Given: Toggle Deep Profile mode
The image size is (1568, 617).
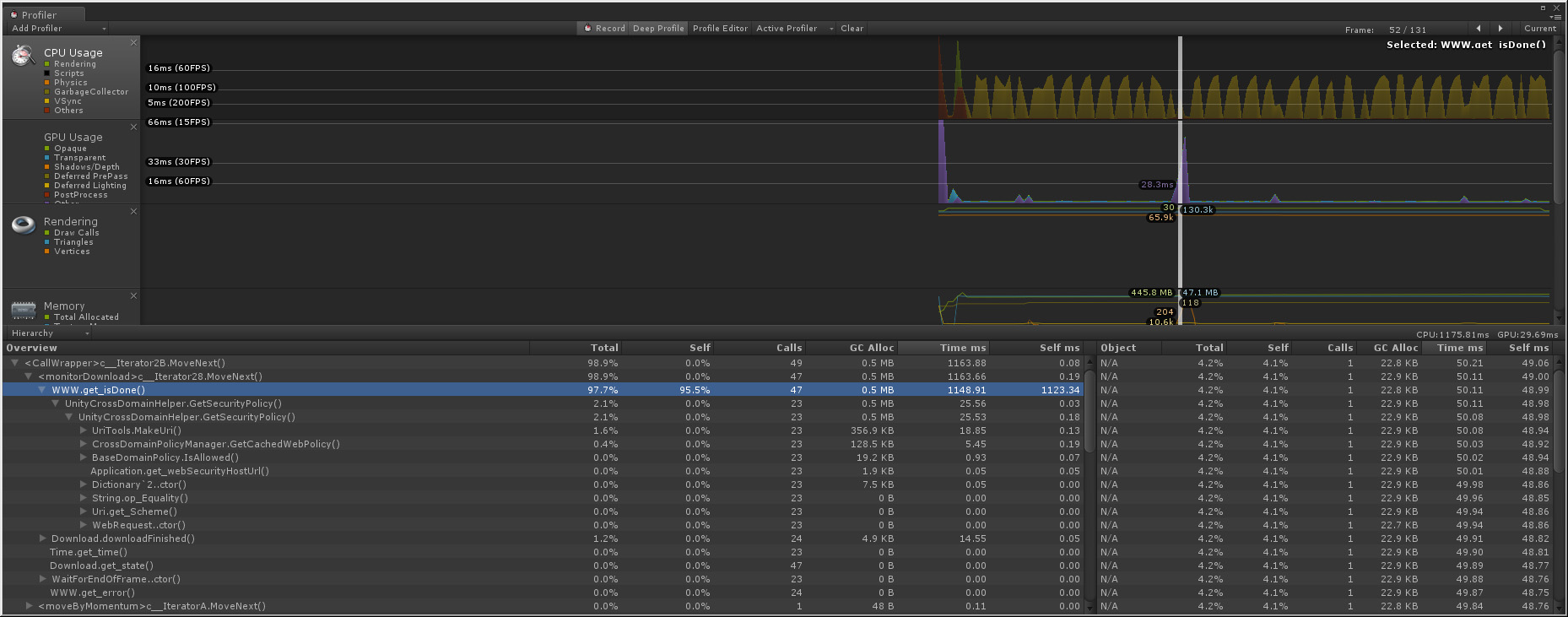Looking at the screenshot, I should tap(658, 29).
